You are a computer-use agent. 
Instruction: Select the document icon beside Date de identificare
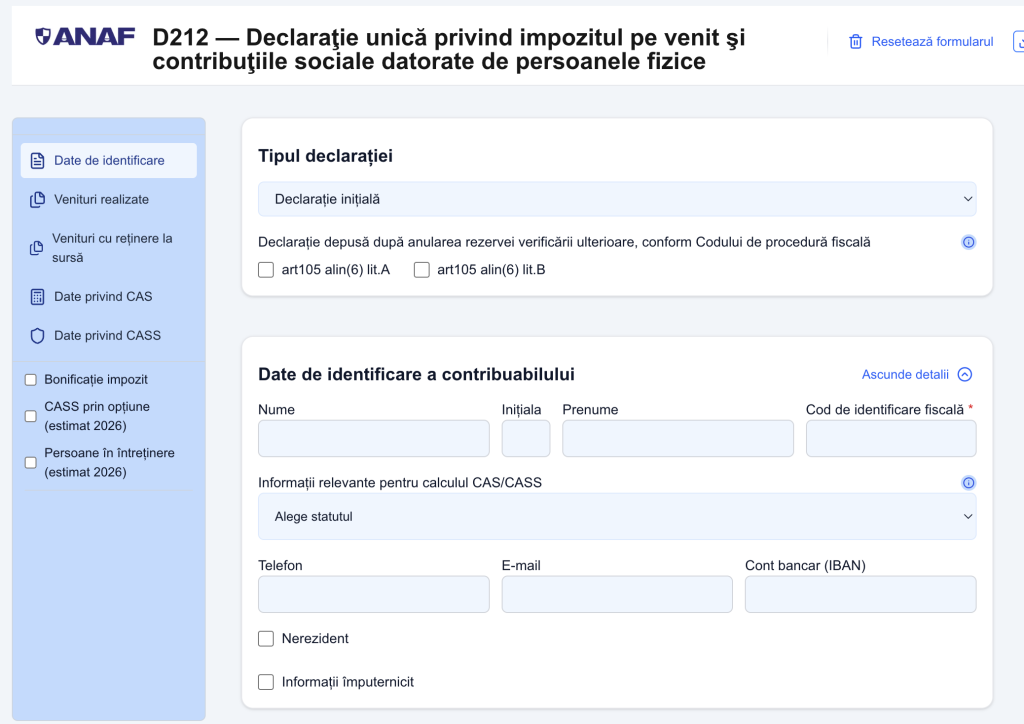[x=36, y=160]
